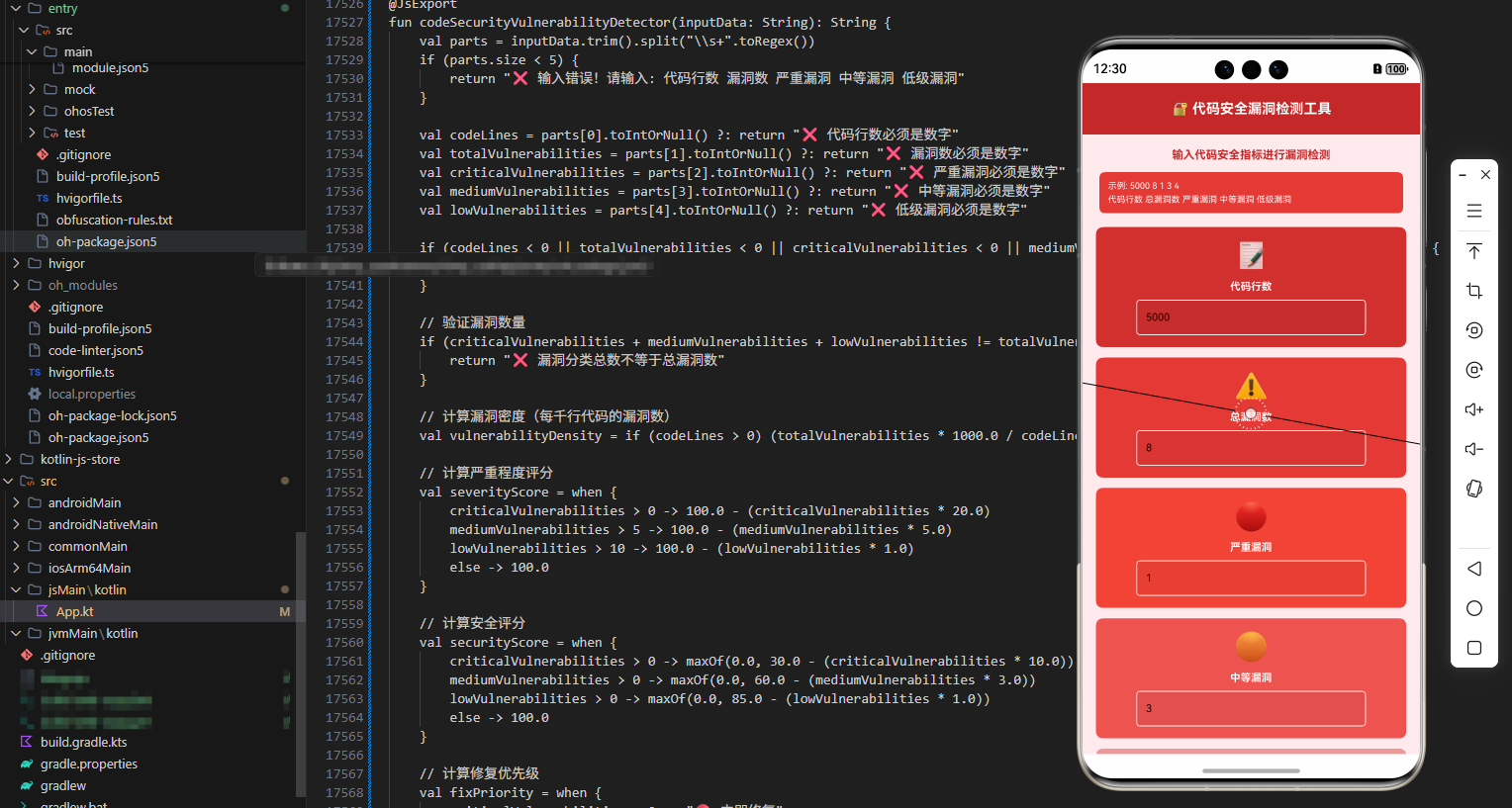Collapse the main folder
The image size is (1512, 808).
coord(32,51)
